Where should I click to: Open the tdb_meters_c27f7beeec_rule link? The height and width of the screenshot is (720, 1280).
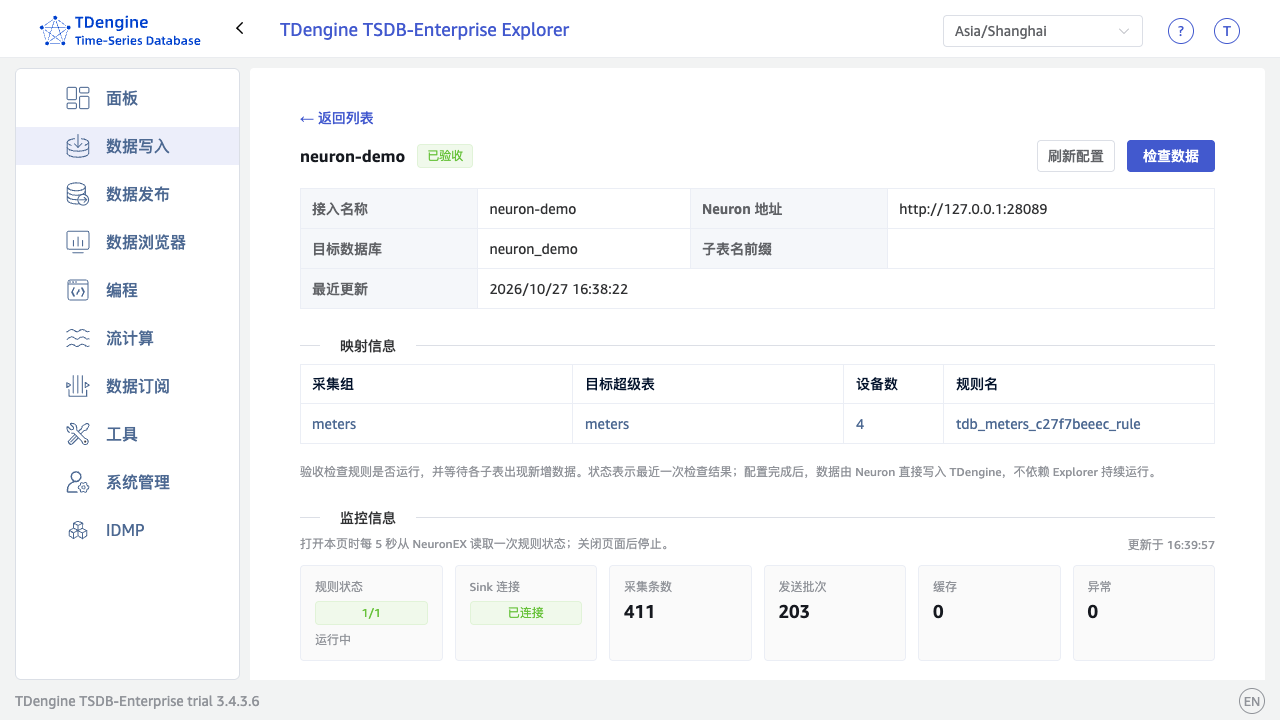click(1048, 424)
